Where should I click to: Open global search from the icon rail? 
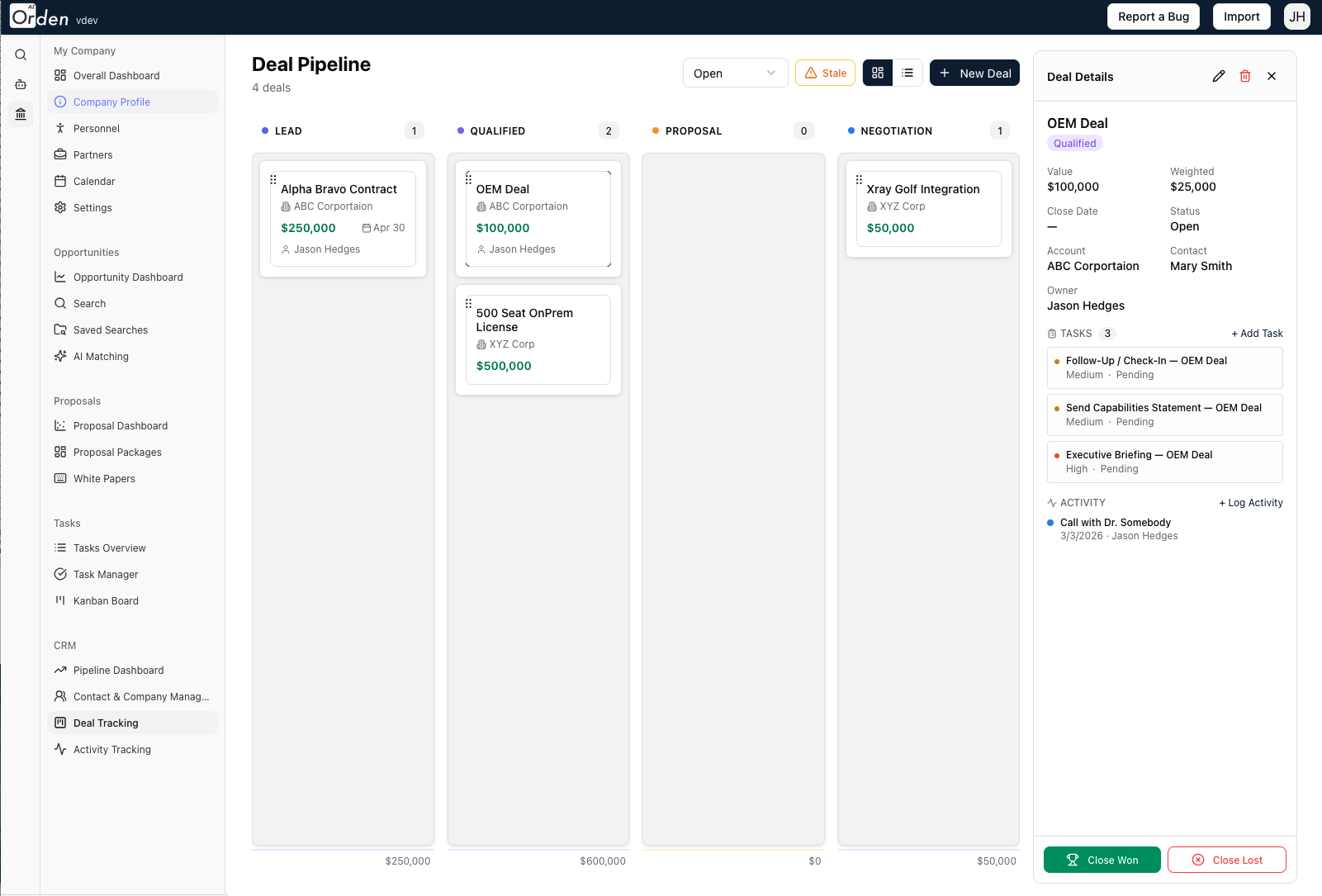pos(21,55)
